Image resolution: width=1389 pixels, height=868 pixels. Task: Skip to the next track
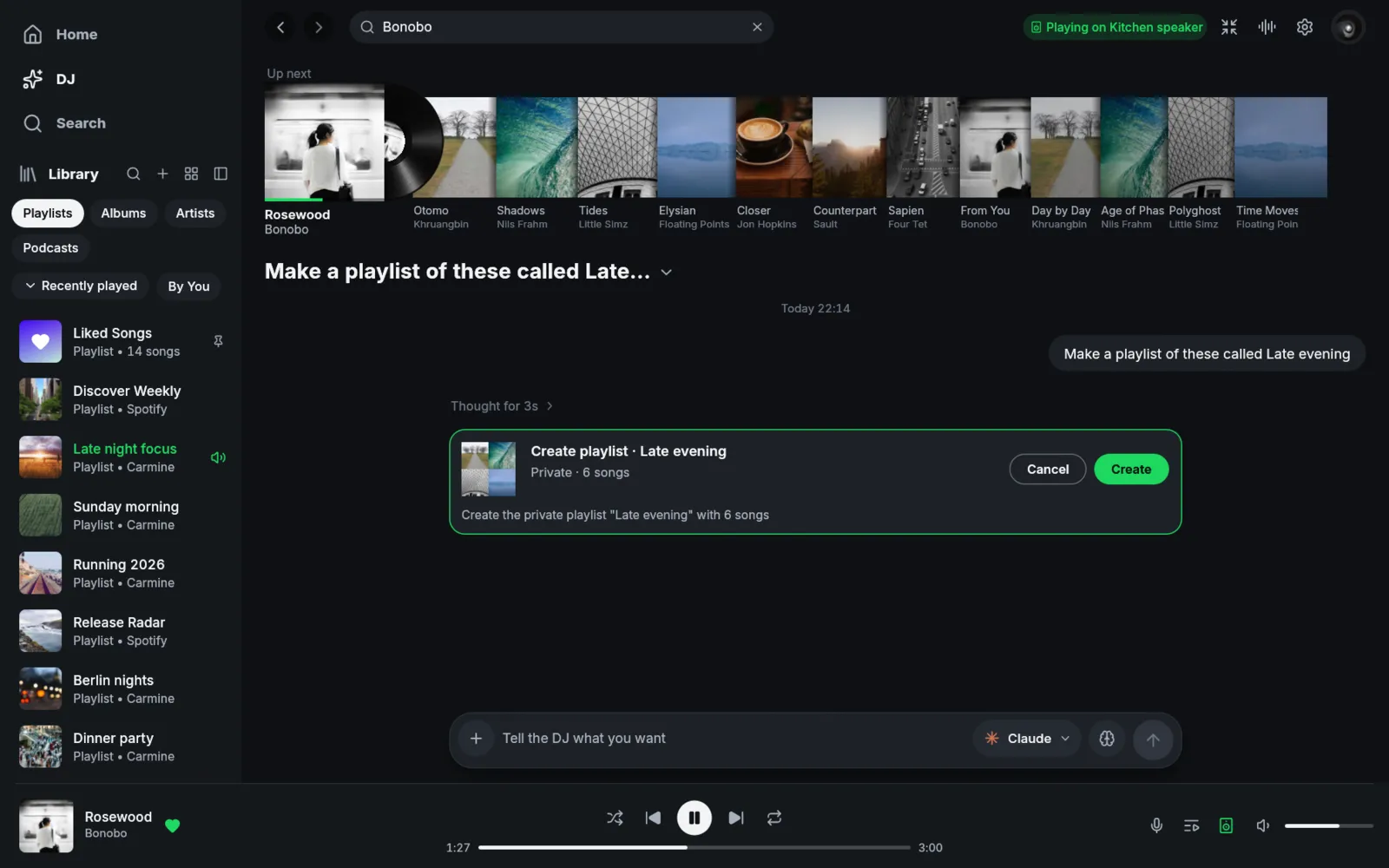point(735,818)
